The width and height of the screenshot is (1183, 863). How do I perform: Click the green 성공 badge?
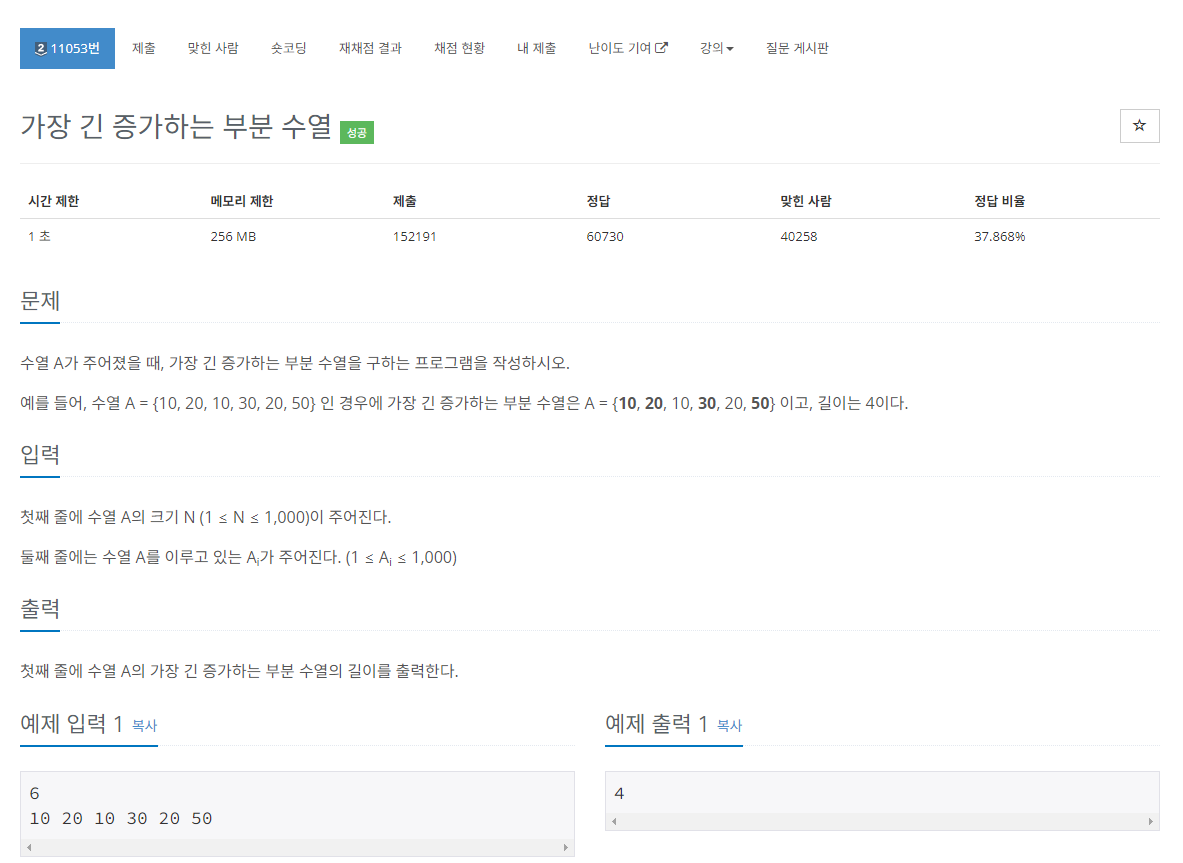(x=357, y=133)
